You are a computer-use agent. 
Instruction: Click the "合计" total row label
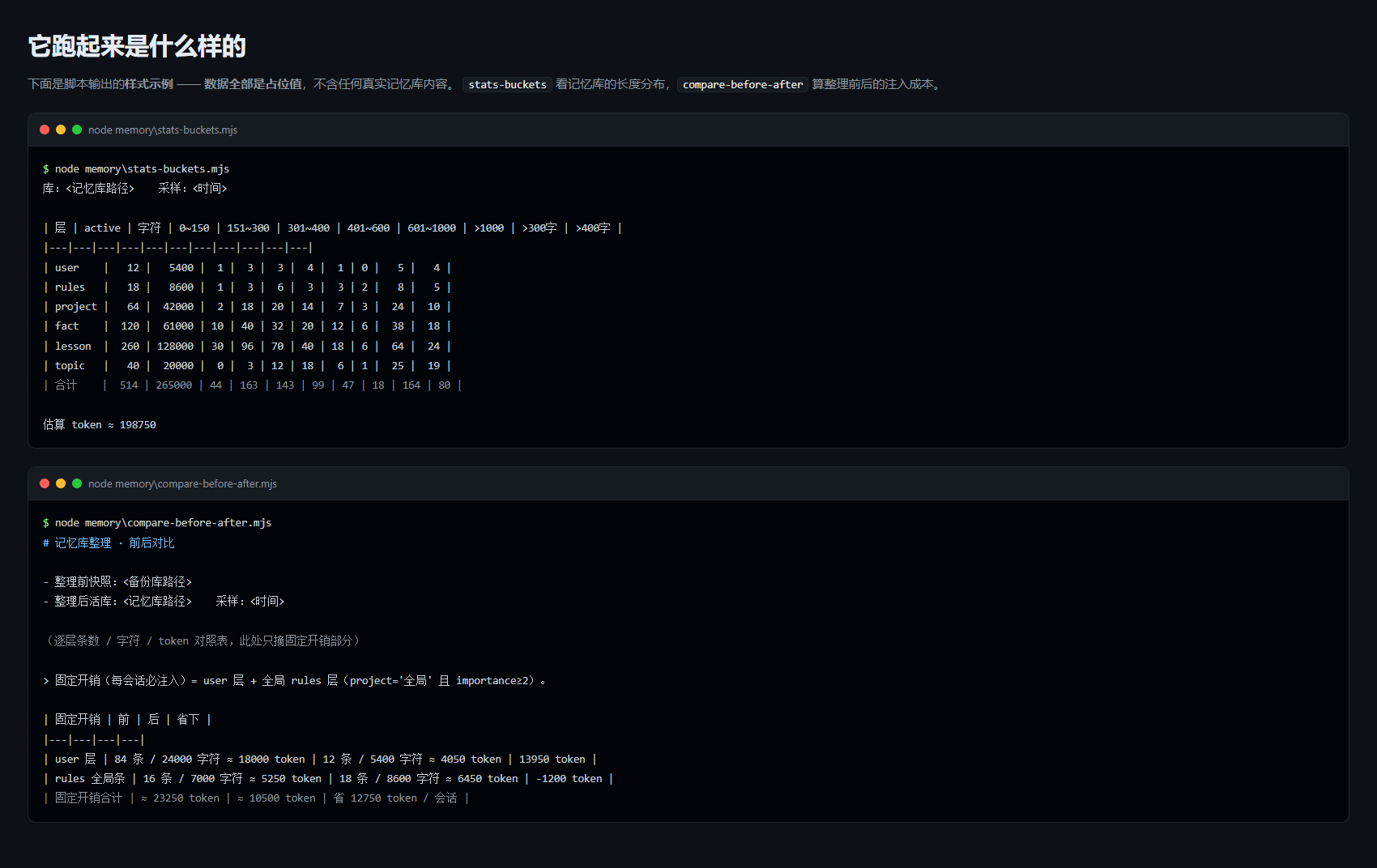(x=66, y=385)
